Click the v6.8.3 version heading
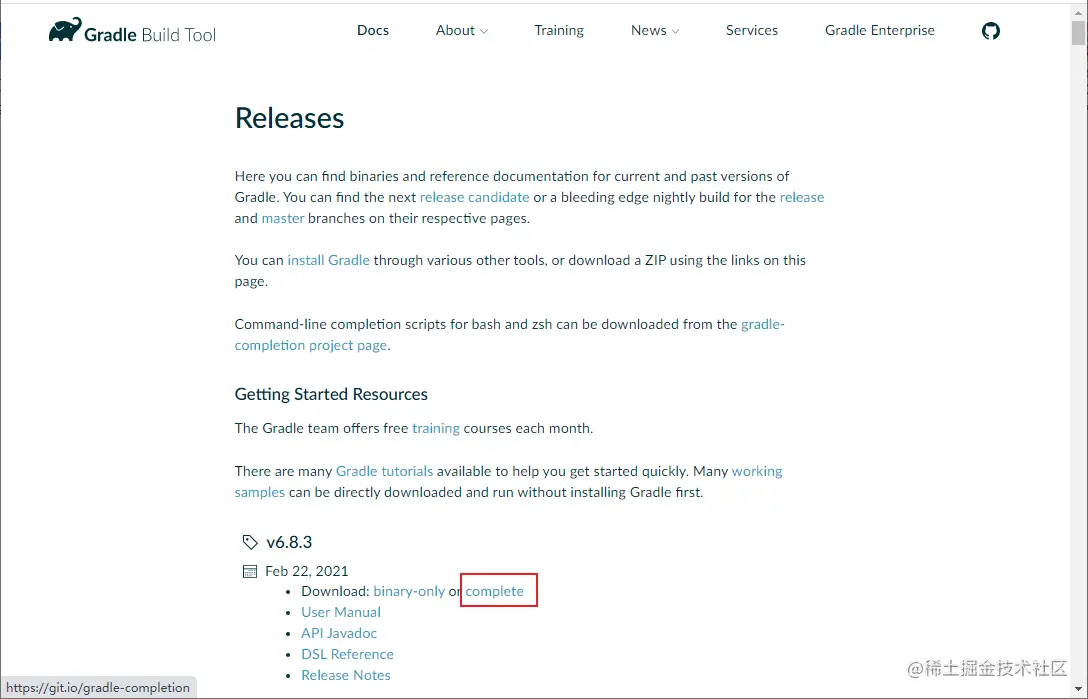1088x699 pixels. coord(289,542)
